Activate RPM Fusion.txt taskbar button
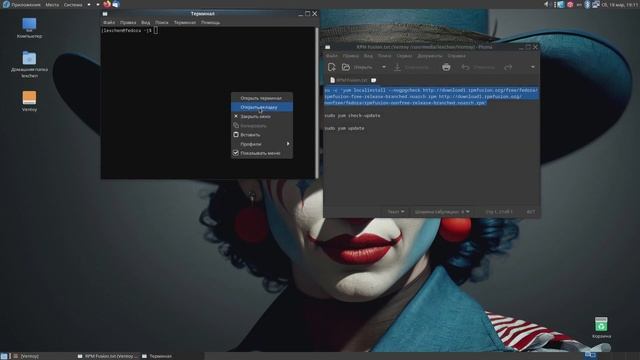640x360 pixels. coord(108,356)
